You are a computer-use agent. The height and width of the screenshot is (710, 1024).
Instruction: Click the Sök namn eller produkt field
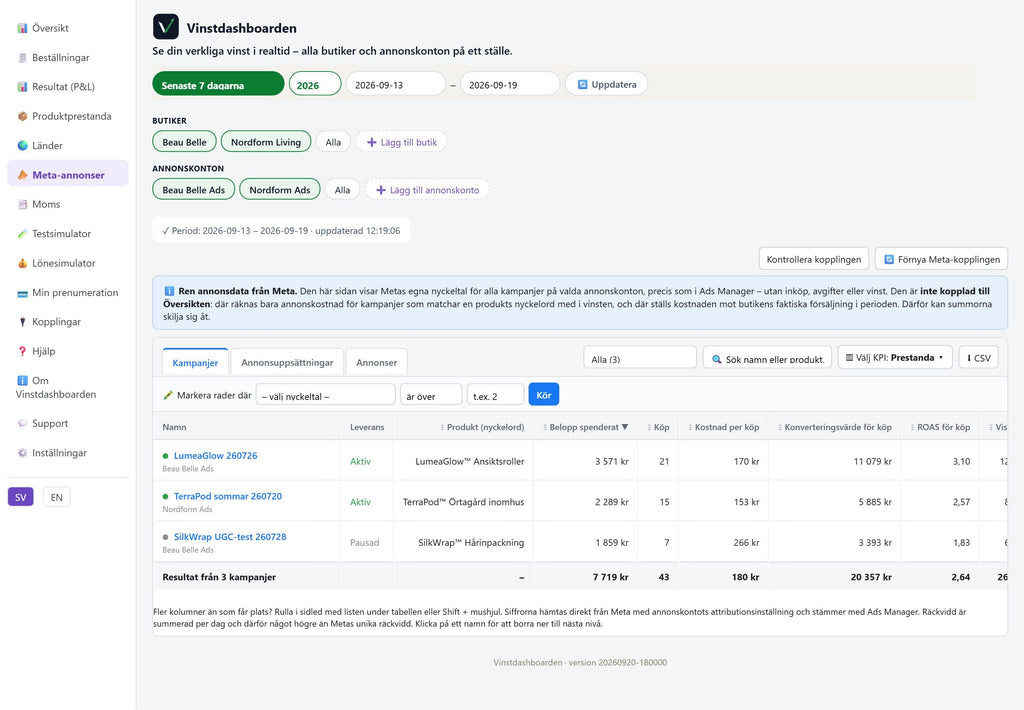pyautogui.click(x=767, y=358)
